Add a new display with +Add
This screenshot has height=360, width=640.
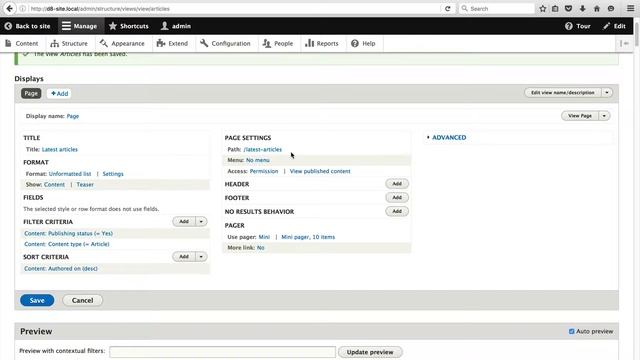[x=59, y=93]
